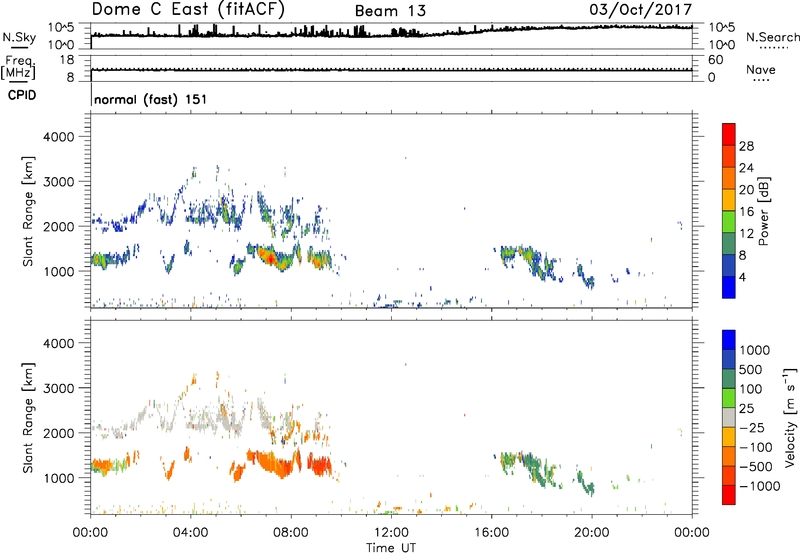Click the "12" value on the power color bar
Viewport: 800px width, 554px height.
click(x=746, y=234)
